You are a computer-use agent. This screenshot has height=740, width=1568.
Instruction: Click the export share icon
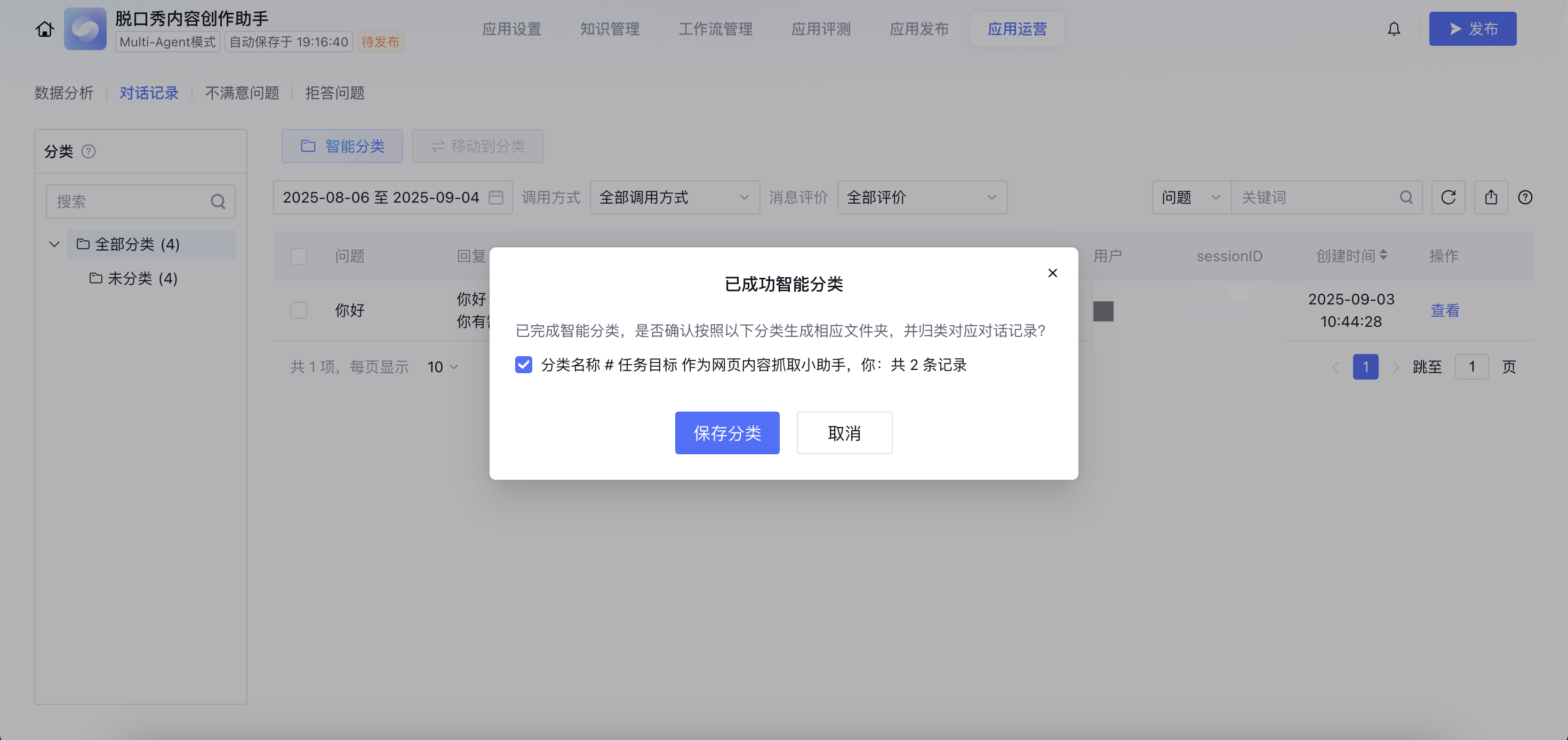[x=1491, y=197]
